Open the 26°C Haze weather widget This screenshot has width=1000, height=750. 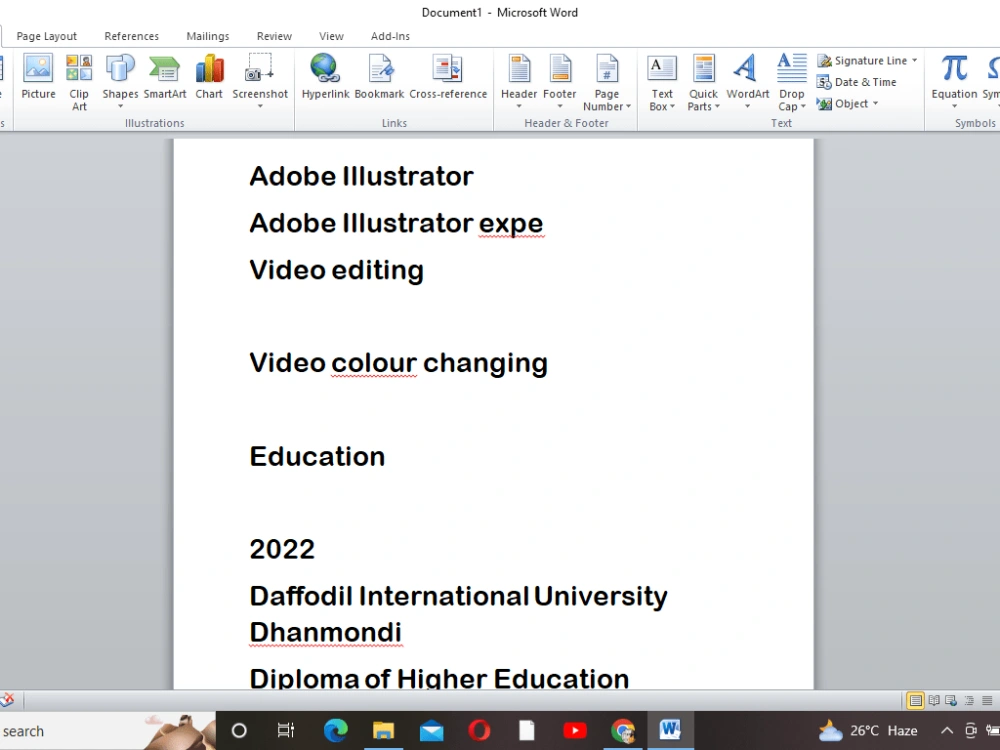[x=868, y=730]
